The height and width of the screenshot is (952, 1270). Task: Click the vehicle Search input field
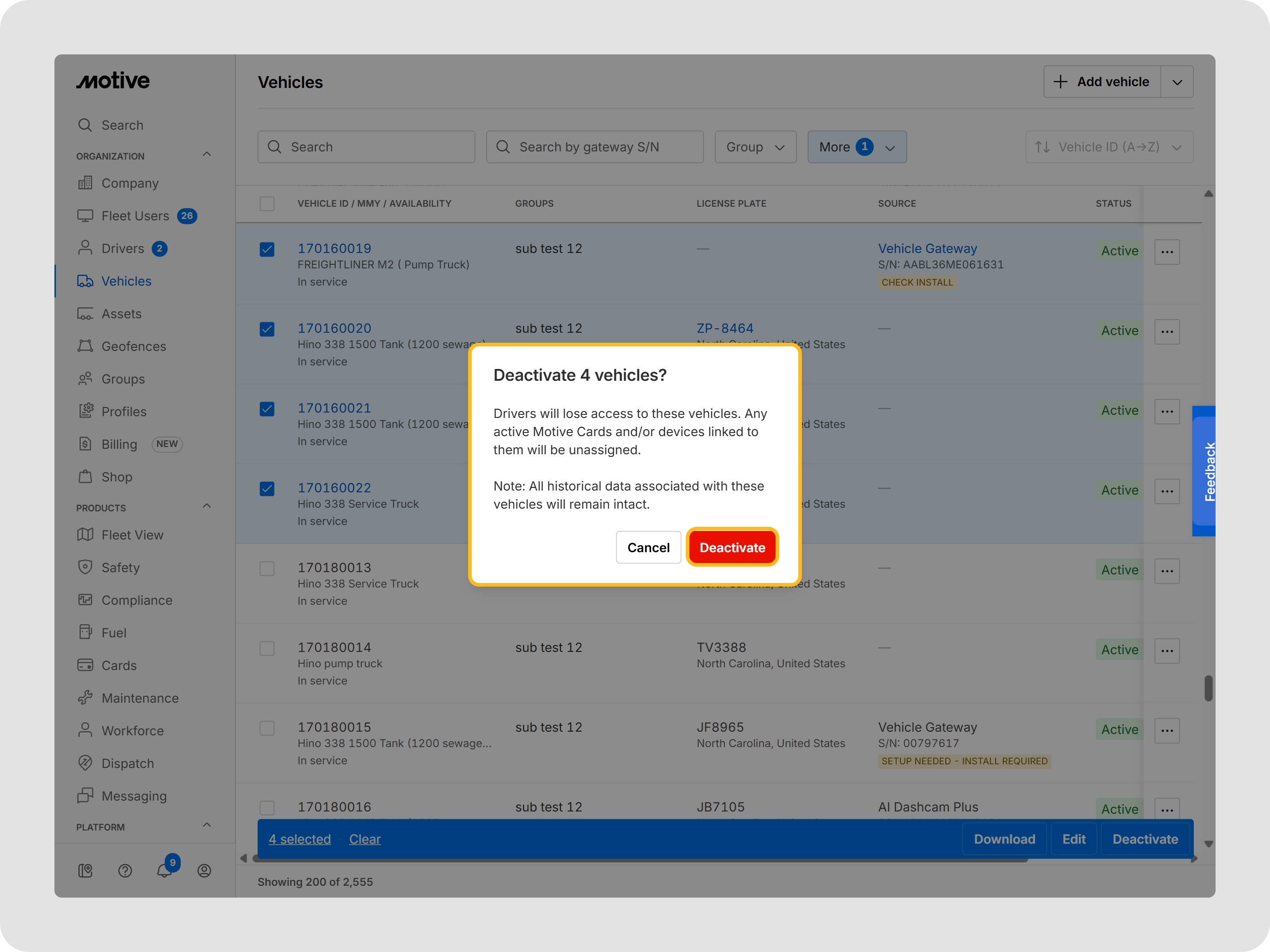click(x=366, y=147)
